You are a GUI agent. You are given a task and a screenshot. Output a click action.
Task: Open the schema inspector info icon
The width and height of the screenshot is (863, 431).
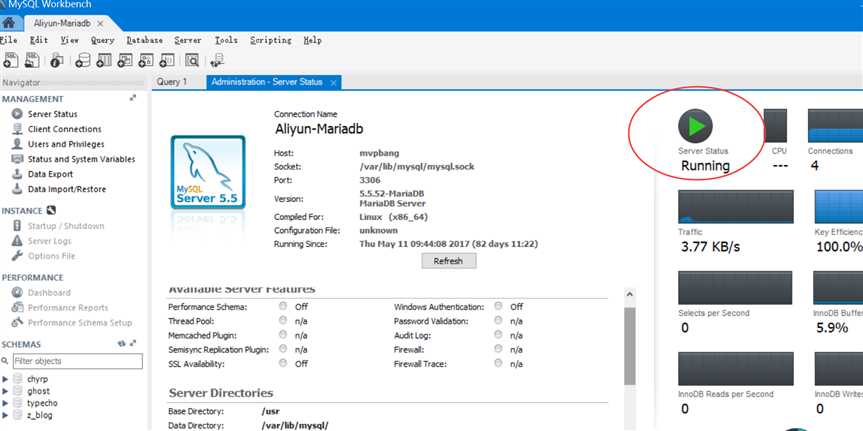pos(57,60)
